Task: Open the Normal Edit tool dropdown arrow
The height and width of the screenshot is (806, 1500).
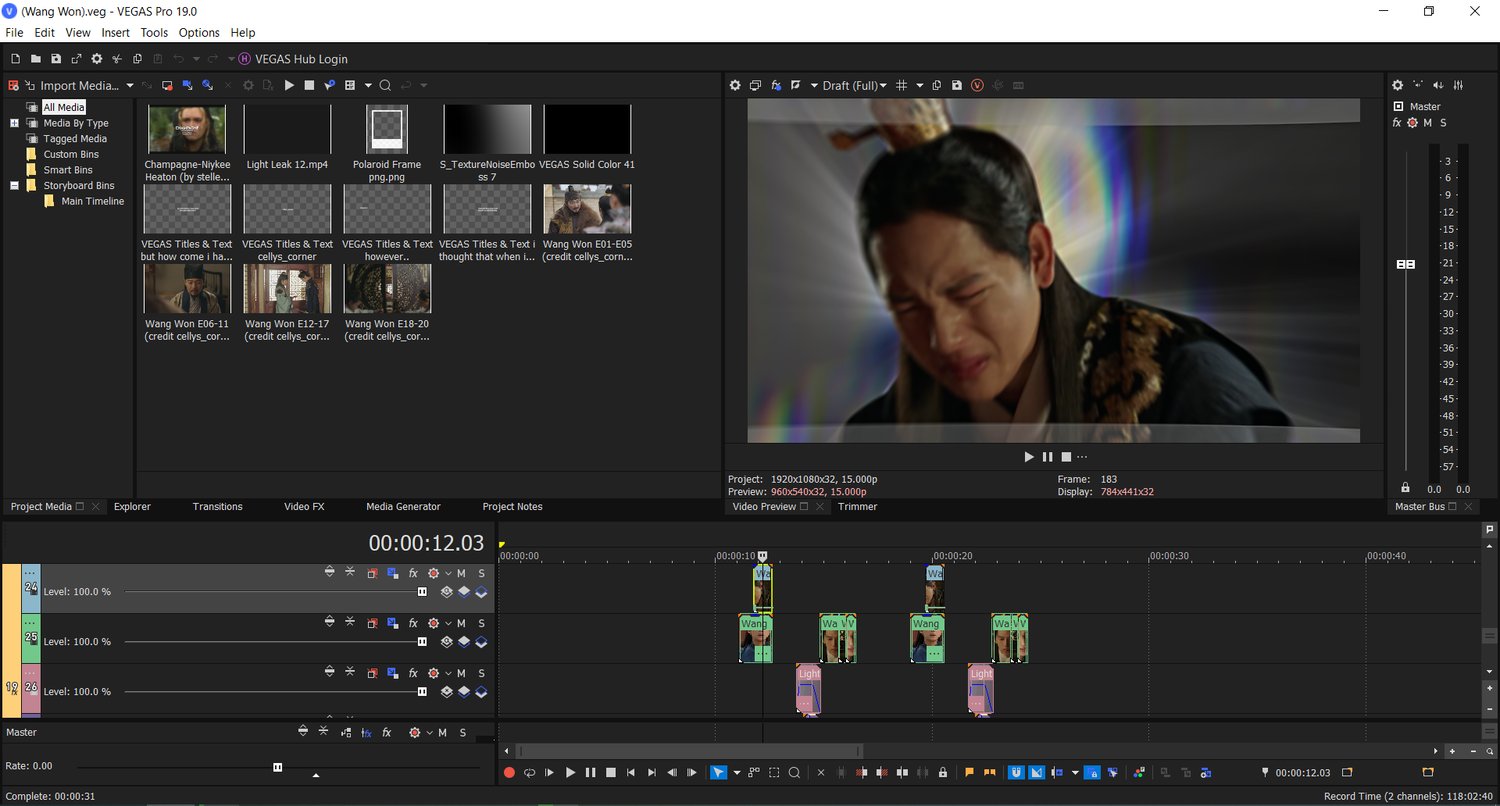Action: (737, 773)
